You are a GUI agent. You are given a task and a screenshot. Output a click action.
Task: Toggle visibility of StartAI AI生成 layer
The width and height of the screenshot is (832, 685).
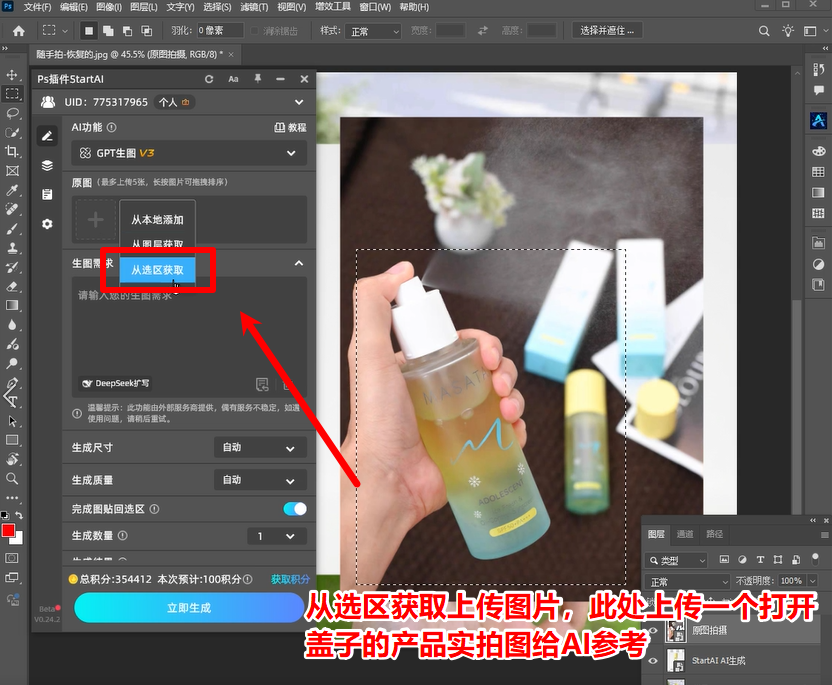point(653,661)
